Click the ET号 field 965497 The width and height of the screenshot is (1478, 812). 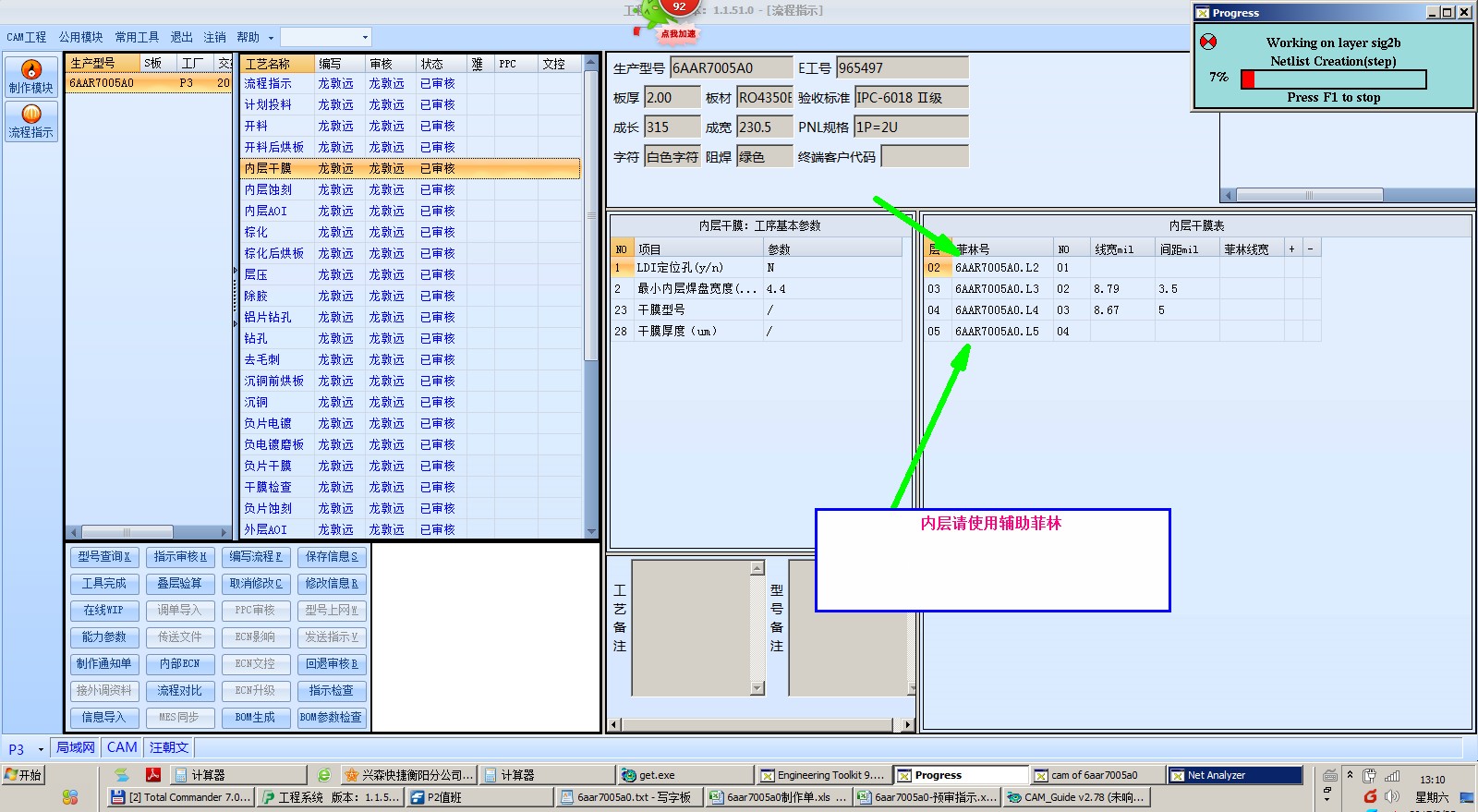tap(902, 67)
